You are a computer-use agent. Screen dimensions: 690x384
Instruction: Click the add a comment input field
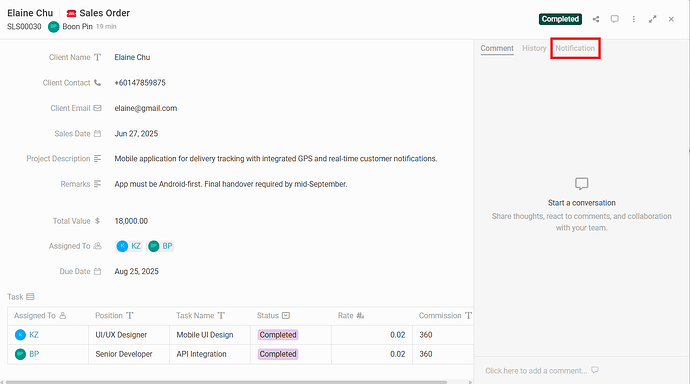coord(536,371)
